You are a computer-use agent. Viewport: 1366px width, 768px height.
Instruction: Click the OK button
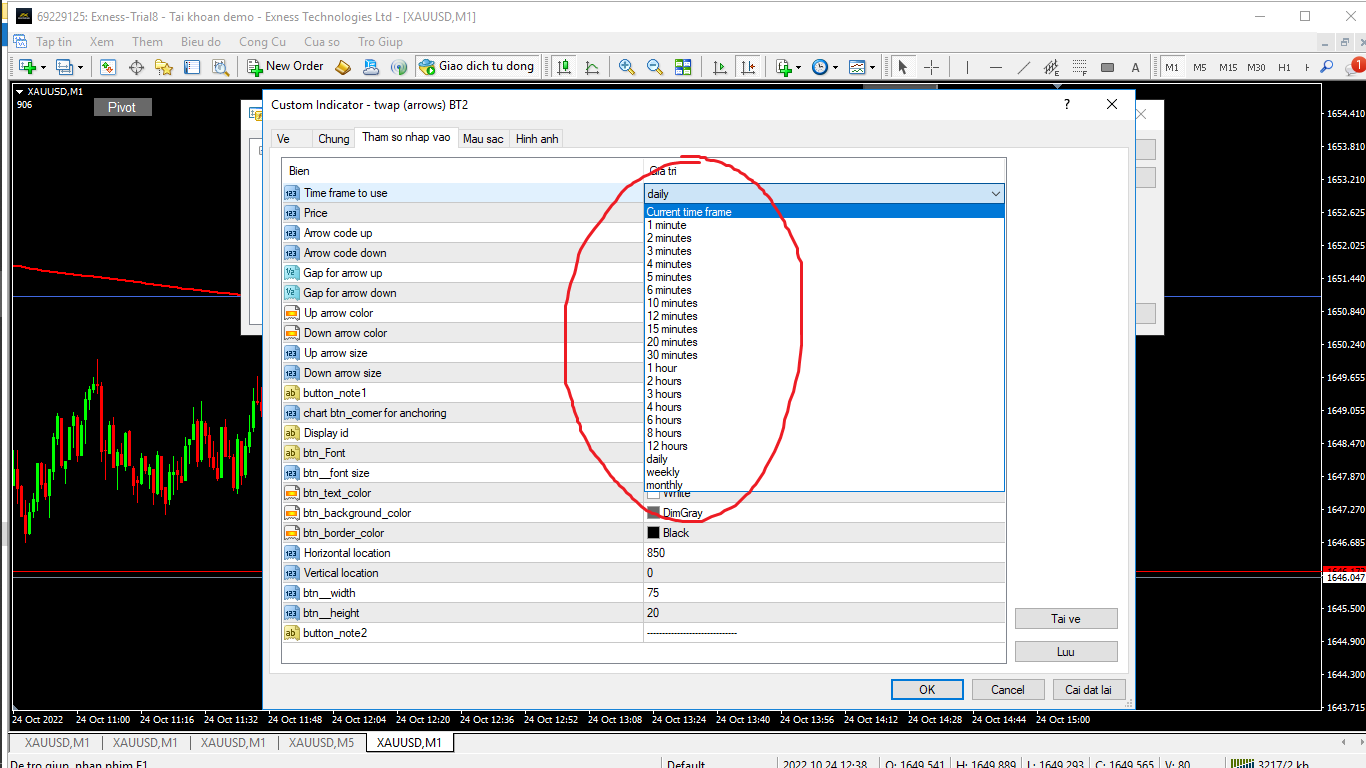click(927, 689)
